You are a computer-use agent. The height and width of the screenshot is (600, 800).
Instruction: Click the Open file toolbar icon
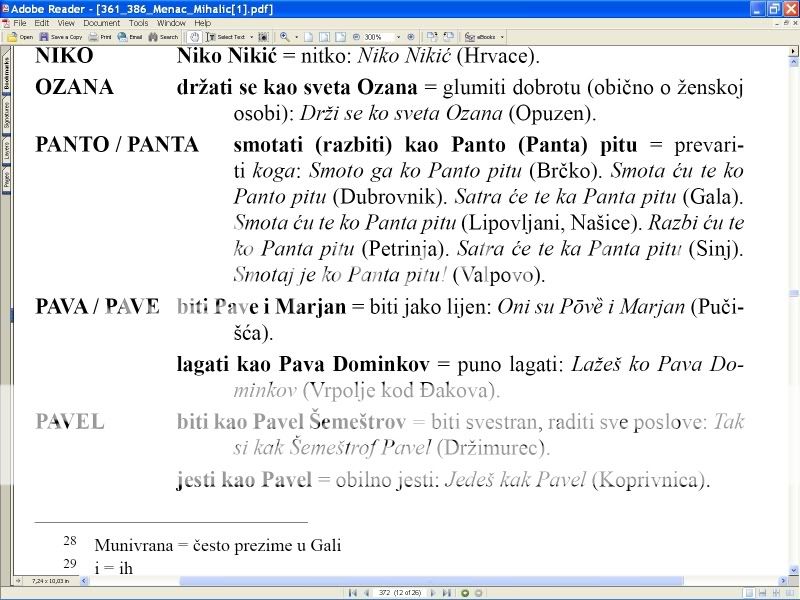[x=21, y=37]
